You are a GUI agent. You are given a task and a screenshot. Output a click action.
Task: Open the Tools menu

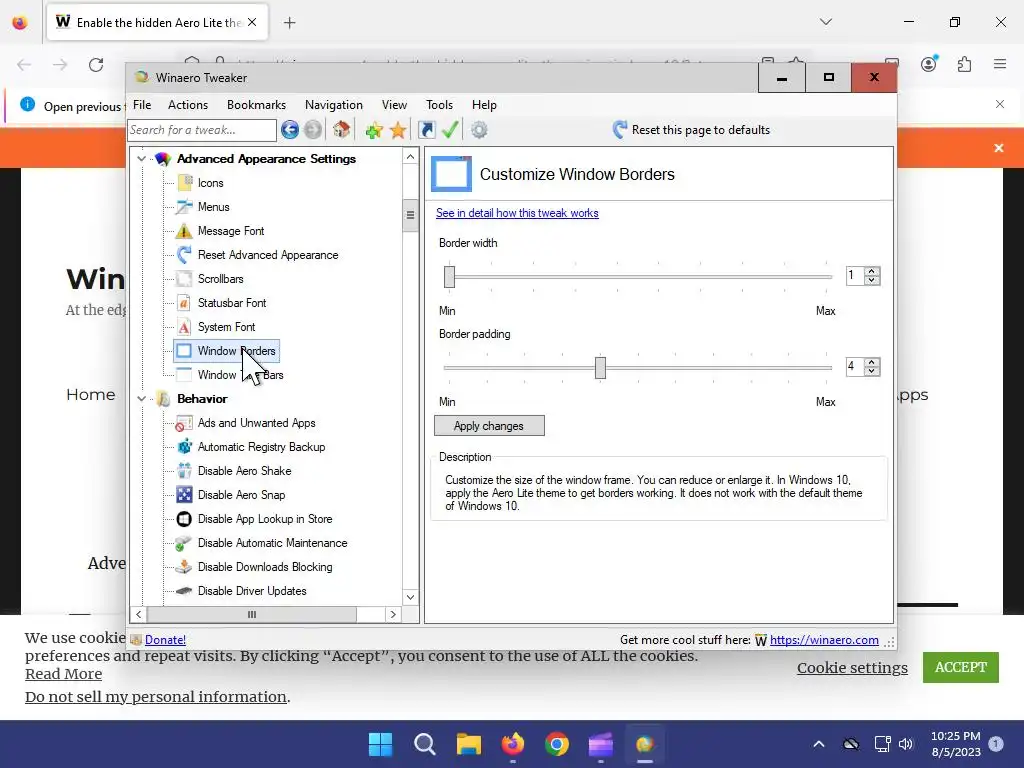[x=440, y=105]
